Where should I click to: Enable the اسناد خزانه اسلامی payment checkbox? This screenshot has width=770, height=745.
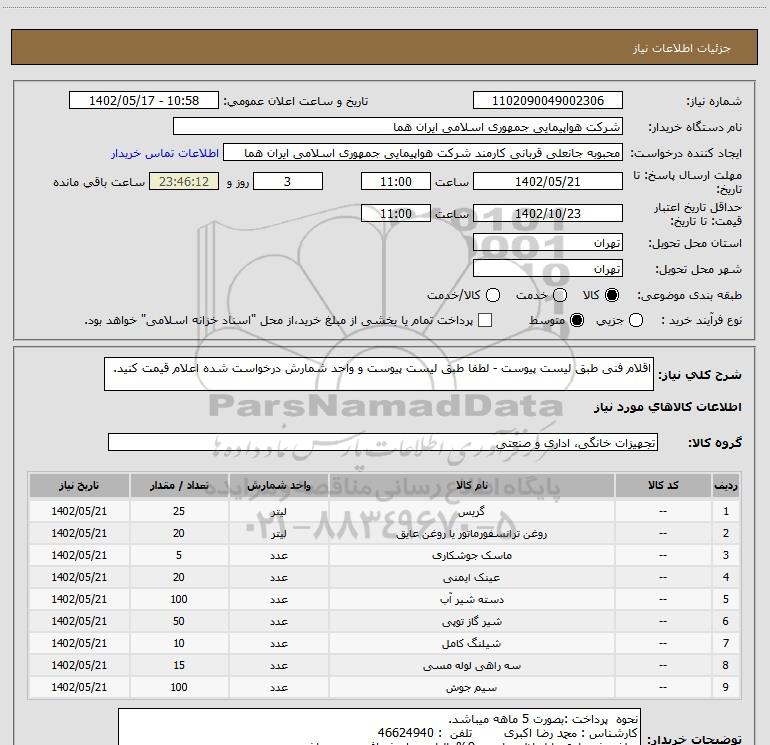(x=485, y=320)
